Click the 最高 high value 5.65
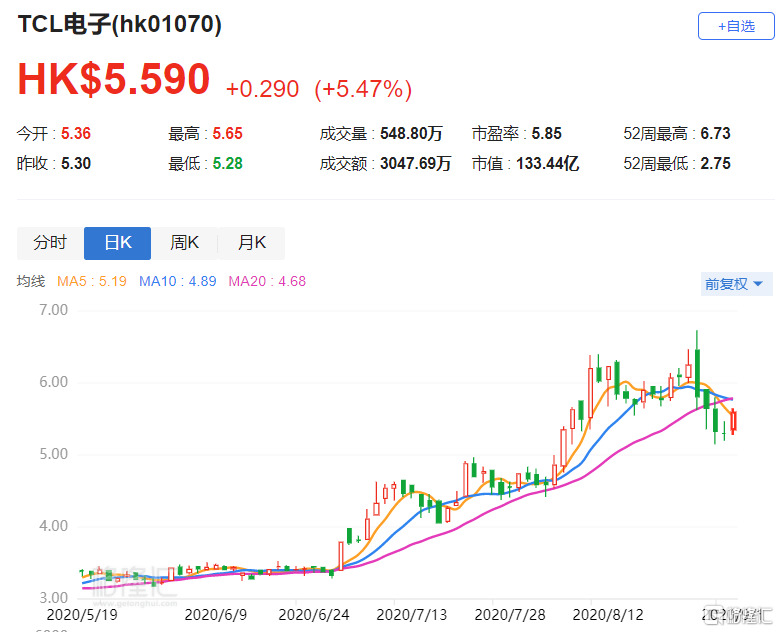Viewport: 779px width, 632px height. 228,133
